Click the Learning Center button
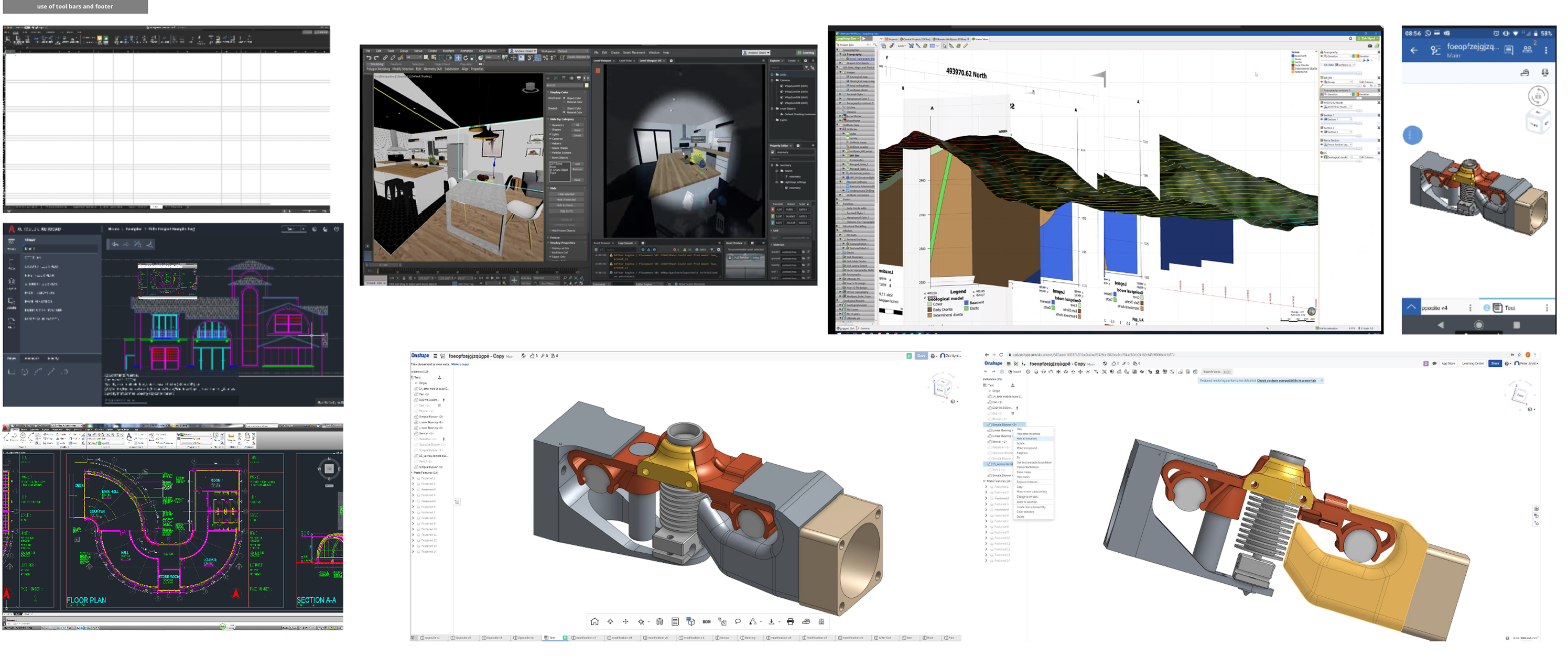Viewport: 1568px width, 668px height. [1473, 364]
